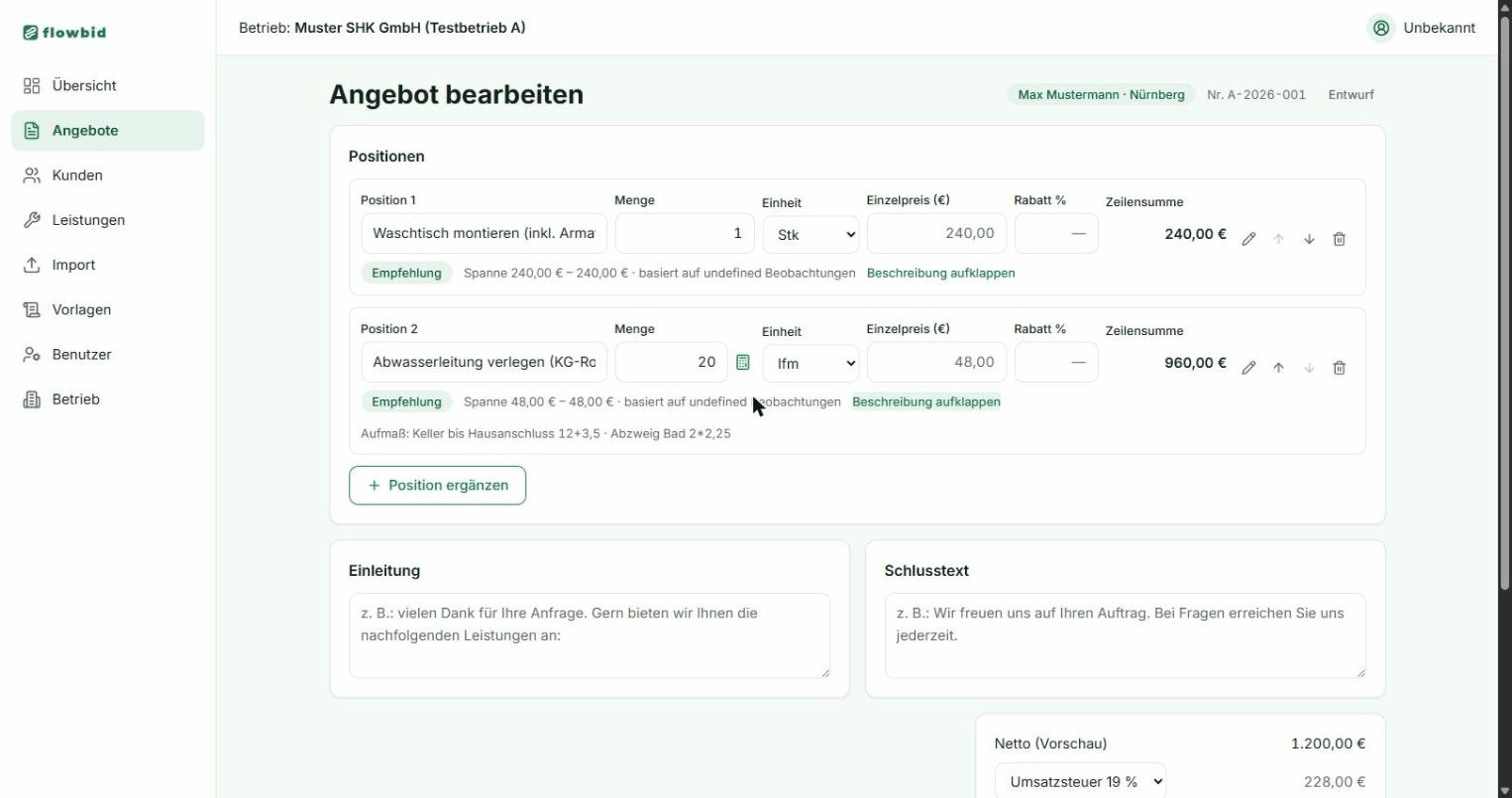Click the Einzelpreis field showing 240,00
1512x798 pixels.
936,233
